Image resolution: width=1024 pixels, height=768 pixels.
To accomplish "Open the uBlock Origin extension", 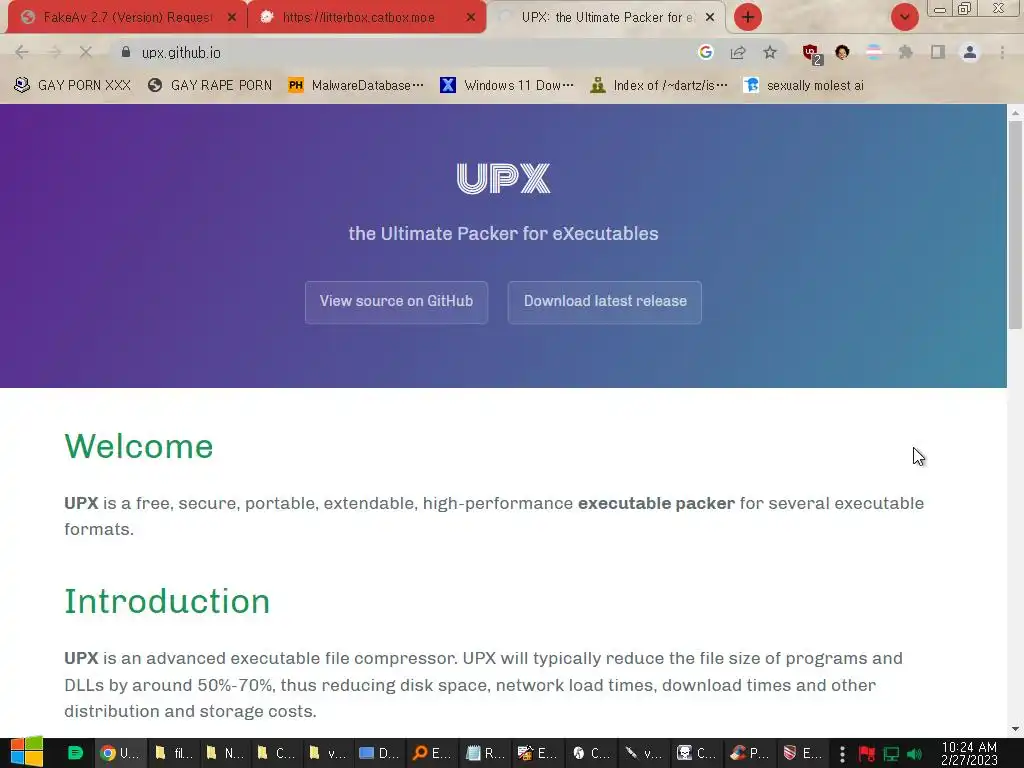I will [812, 53].
